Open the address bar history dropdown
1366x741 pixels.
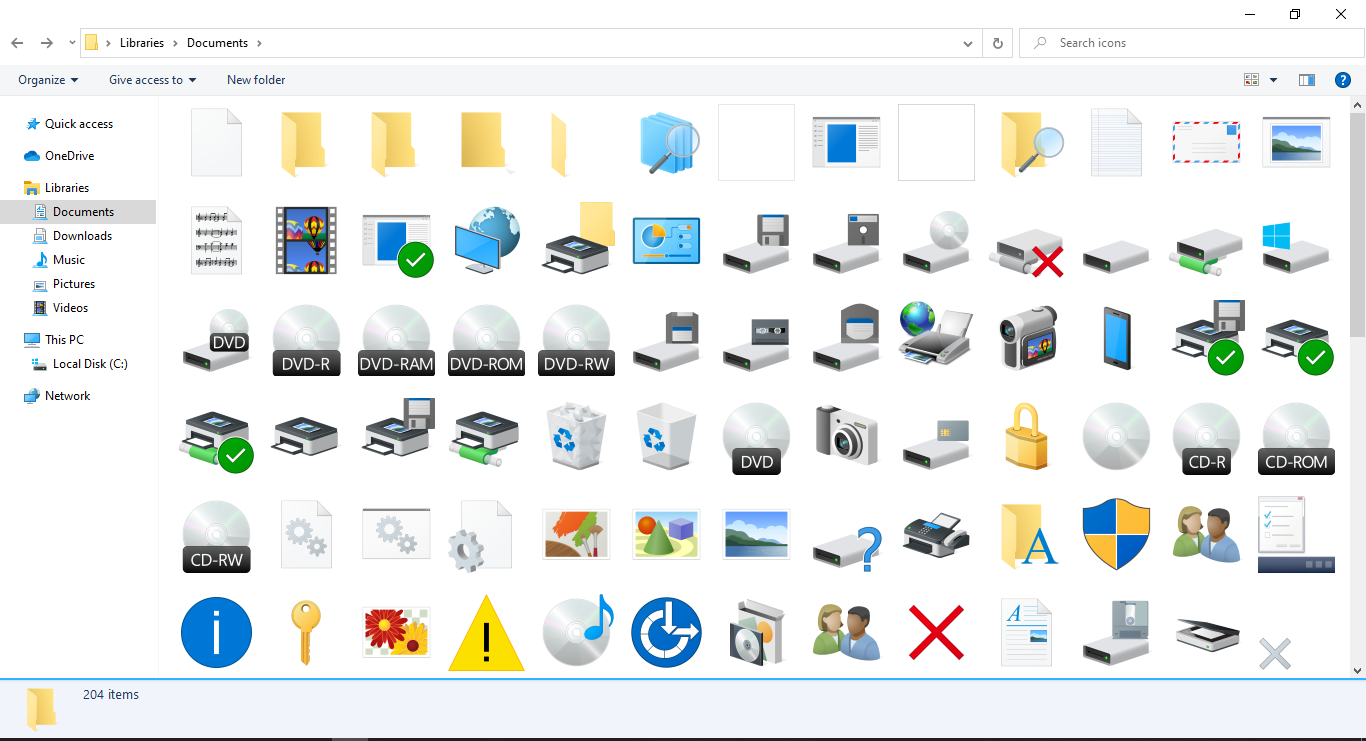[967, 43]
